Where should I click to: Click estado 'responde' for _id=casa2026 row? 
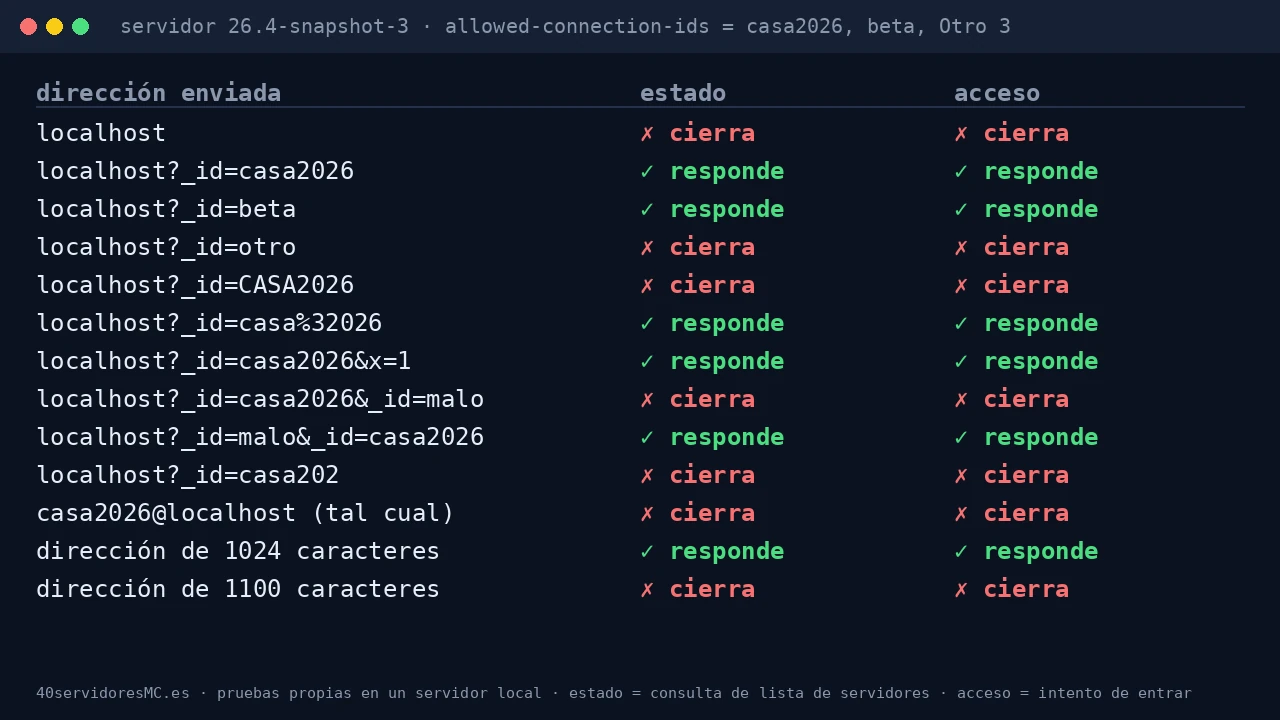click(x=727, y=171)
